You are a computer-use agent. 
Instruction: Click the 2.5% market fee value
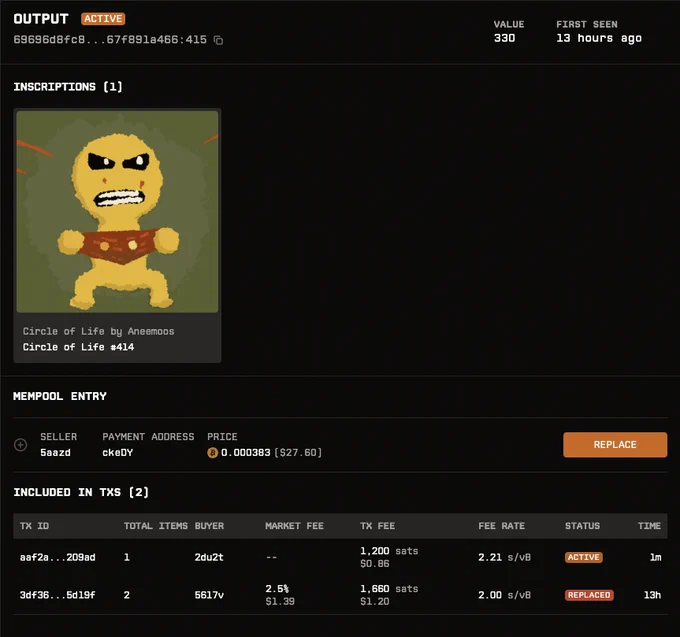click(277, 589)
